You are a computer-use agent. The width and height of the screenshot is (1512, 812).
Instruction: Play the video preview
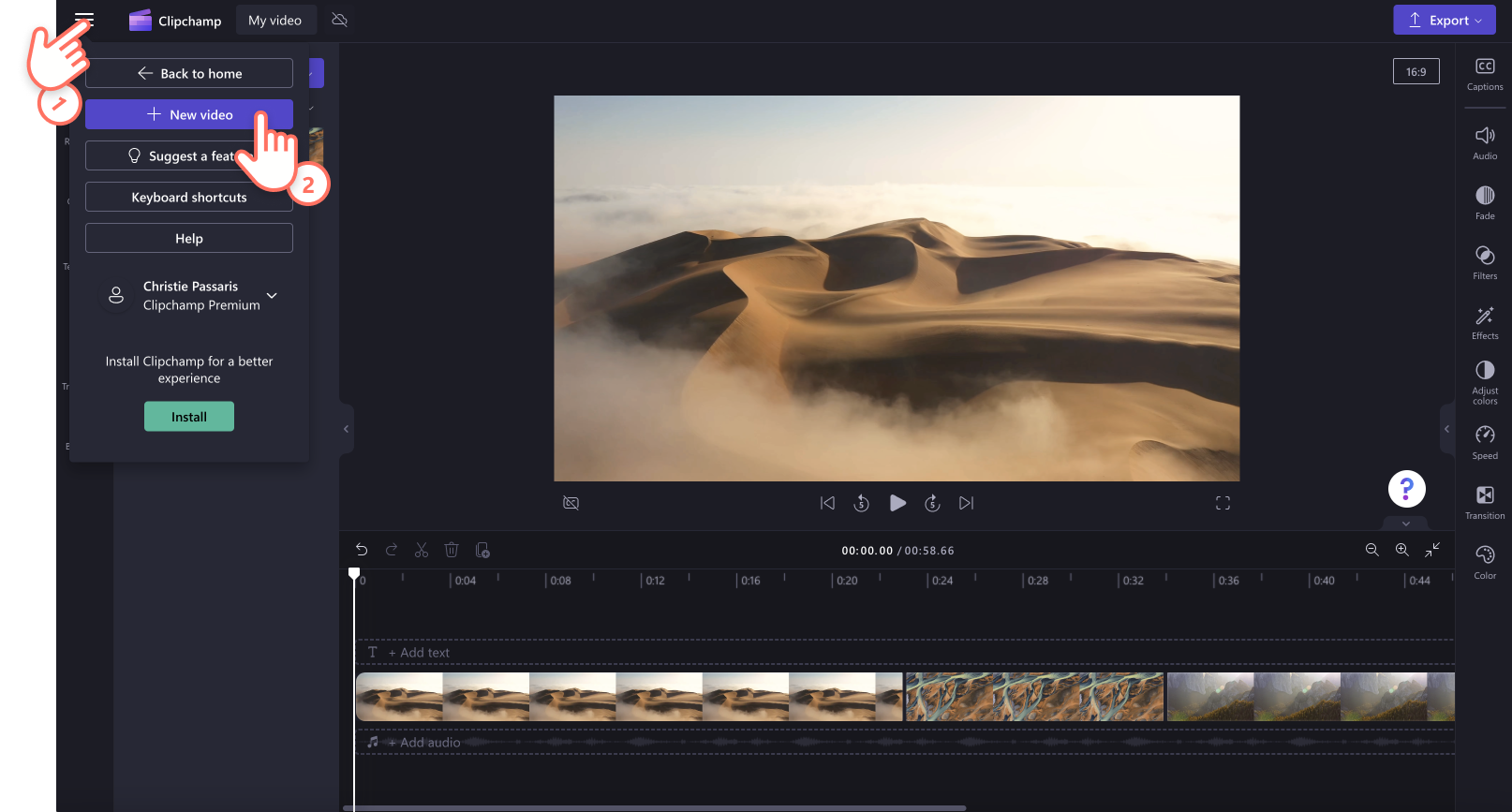(x=897, y=503)
